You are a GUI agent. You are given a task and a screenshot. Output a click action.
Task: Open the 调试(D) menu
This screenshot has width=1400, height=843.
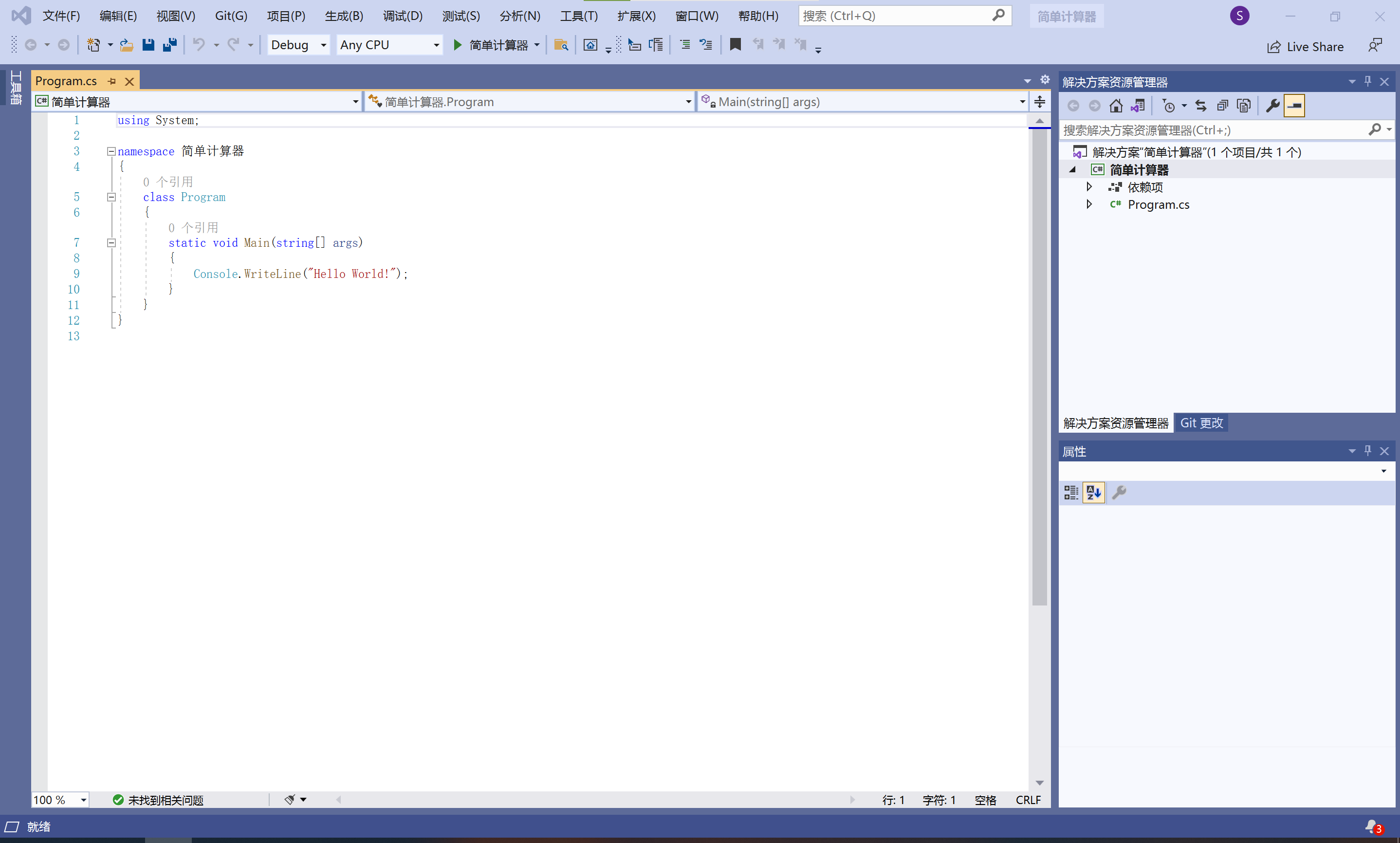coord(402,16)
